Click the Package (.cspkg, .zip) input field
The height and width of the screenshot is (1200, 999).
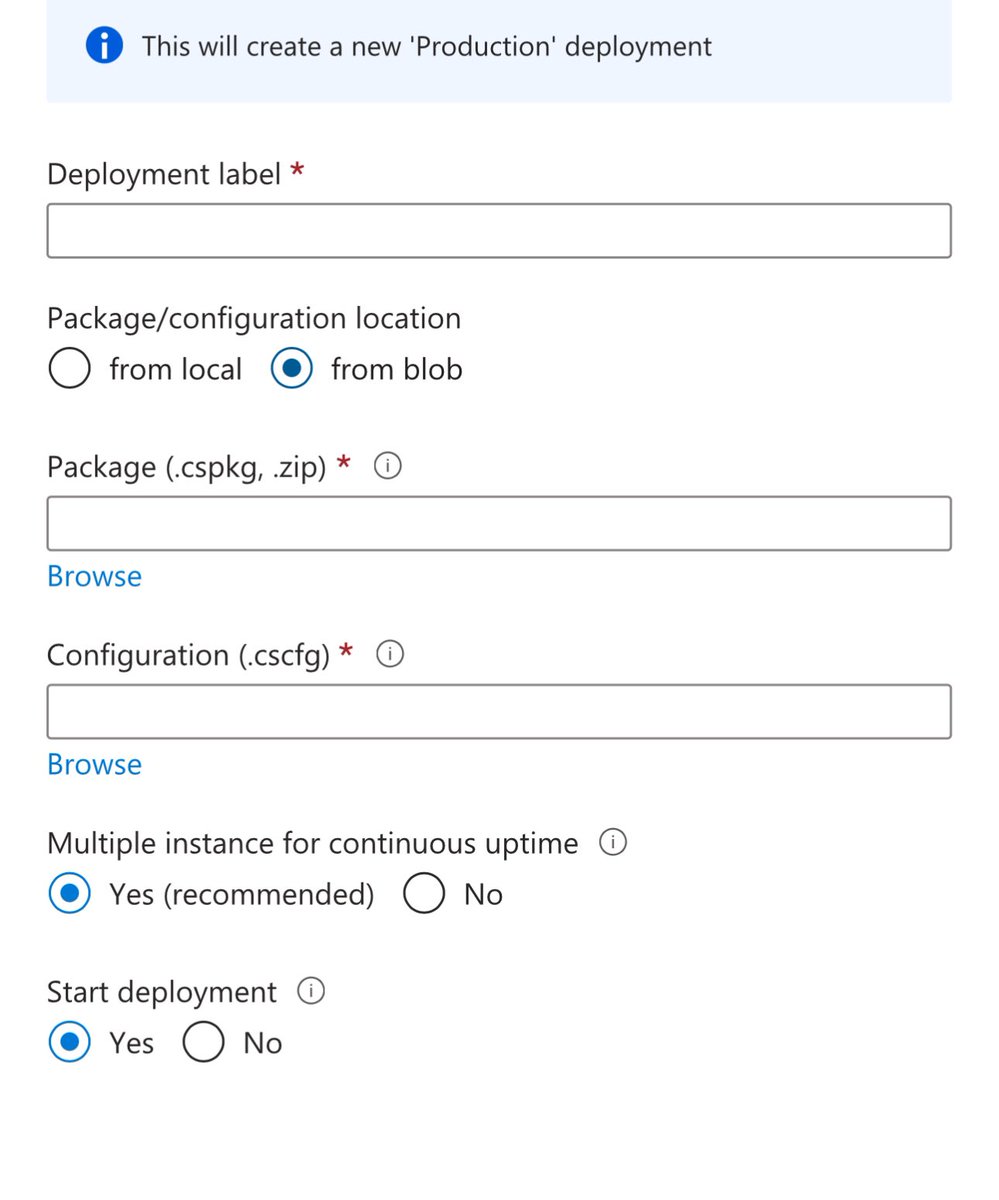click(499, 523)
